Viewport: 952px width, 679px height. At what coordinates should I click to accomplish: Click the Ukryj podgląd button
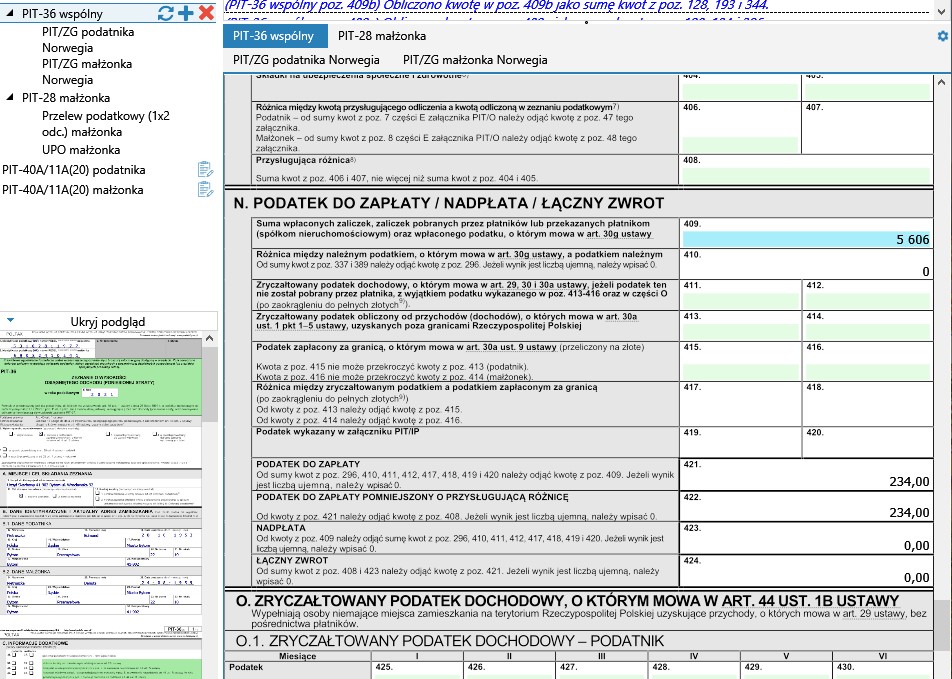[x=108, y=321]
